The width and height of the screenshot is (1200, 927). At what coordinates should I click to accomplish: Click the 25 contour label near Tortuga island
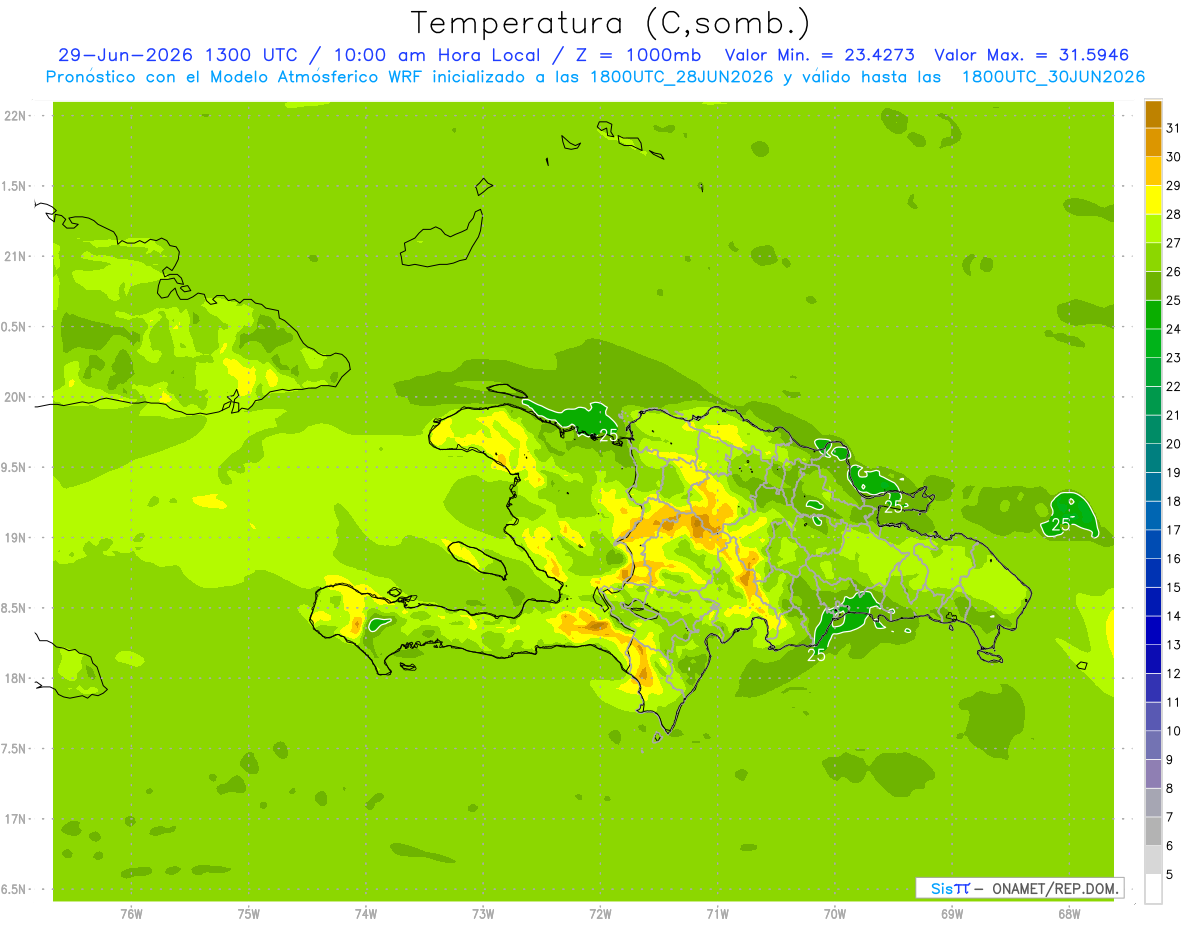coord(608,435)
